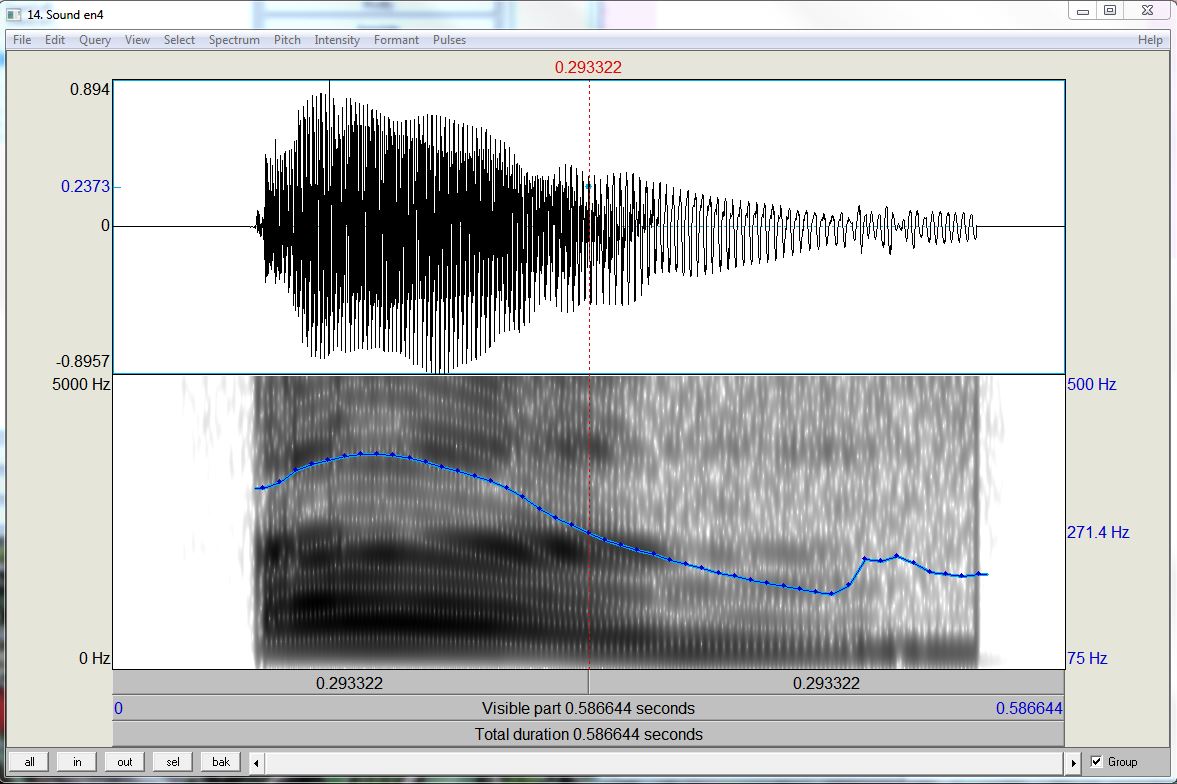Click the 'out' zoom button
This screenshot has width=1177, height=784.
coord(125,761)
